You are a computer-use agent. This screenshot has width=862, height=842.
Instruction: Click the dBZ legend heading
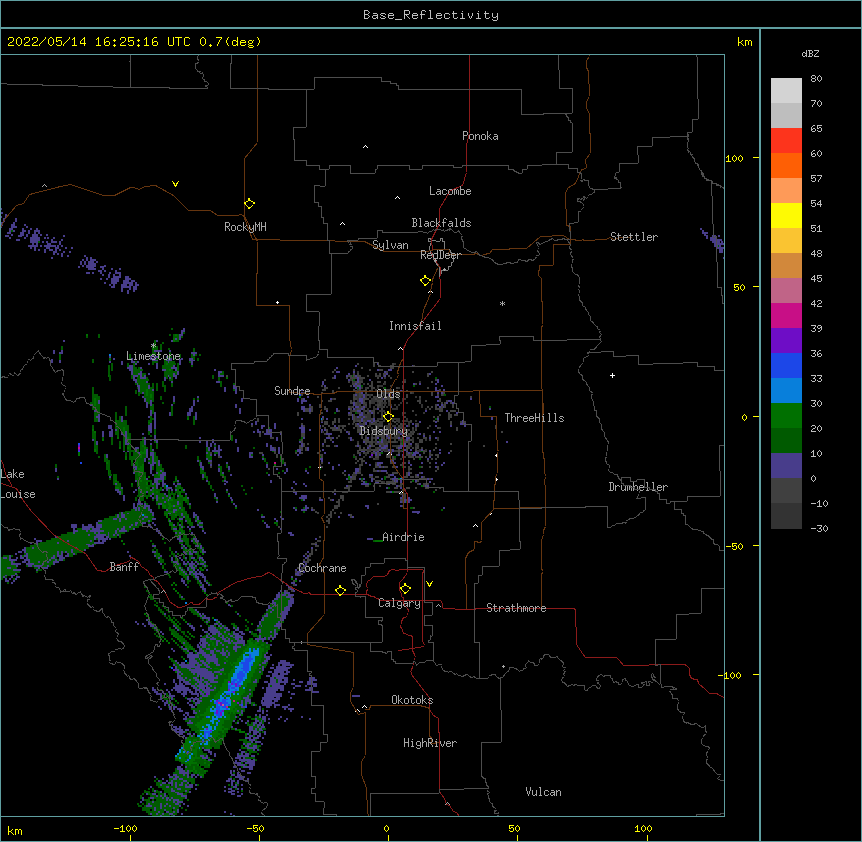[810, 53]
